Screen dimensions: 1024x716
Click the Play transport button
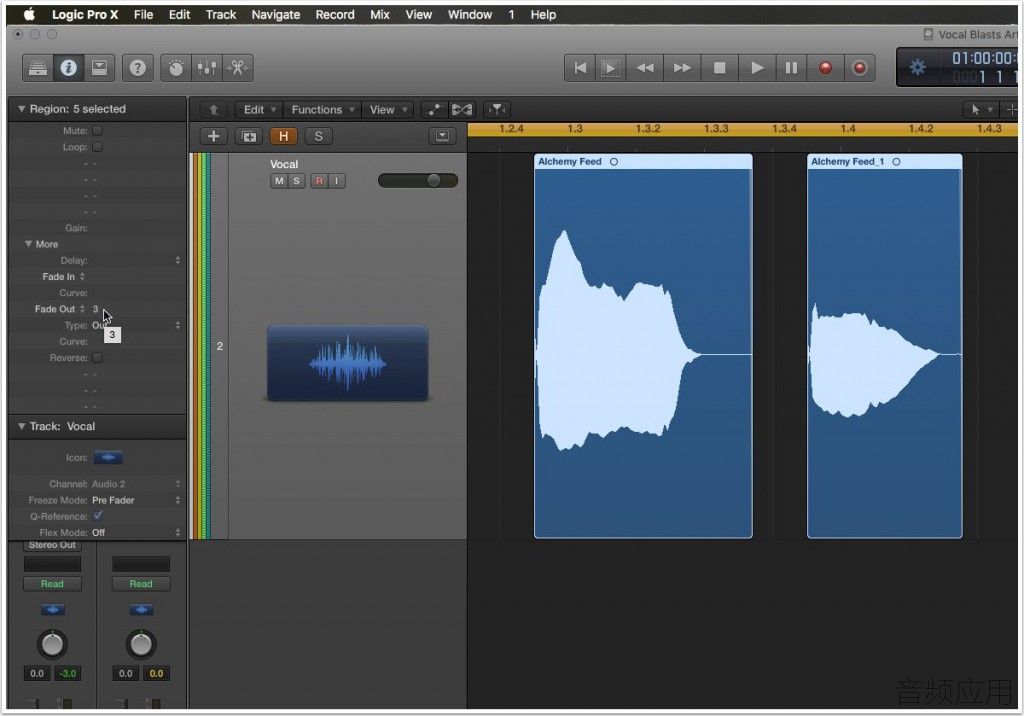tap(757, 68)
